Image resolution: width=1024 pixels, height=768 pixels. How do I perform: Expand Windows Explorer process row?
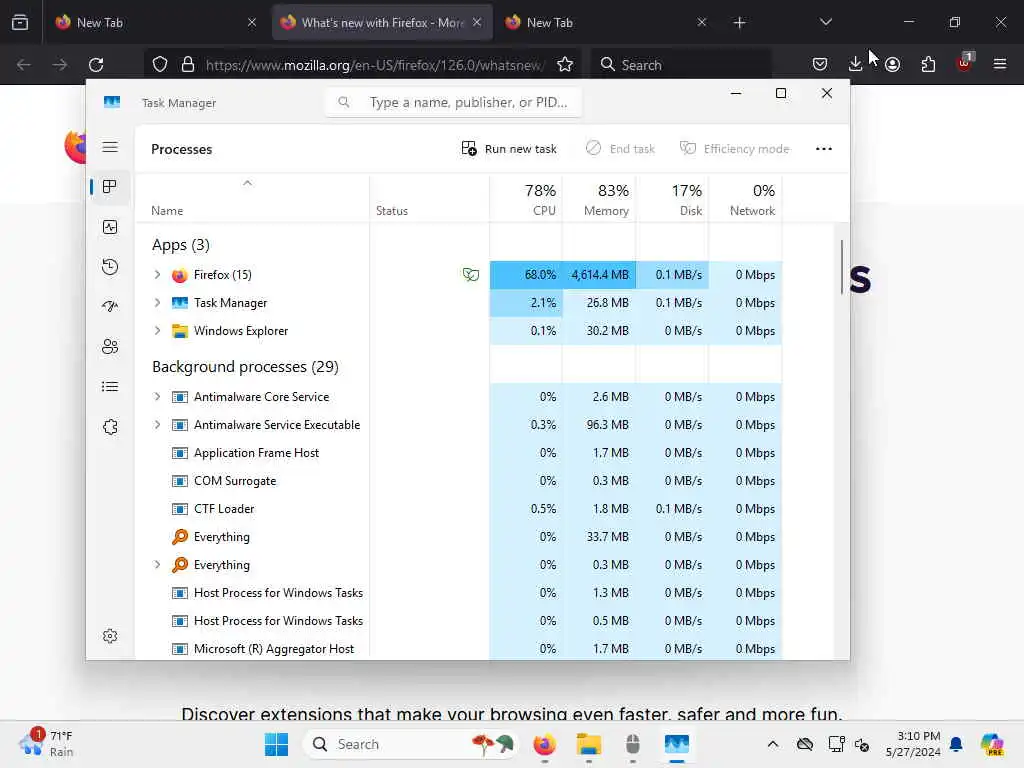[157, 331]
